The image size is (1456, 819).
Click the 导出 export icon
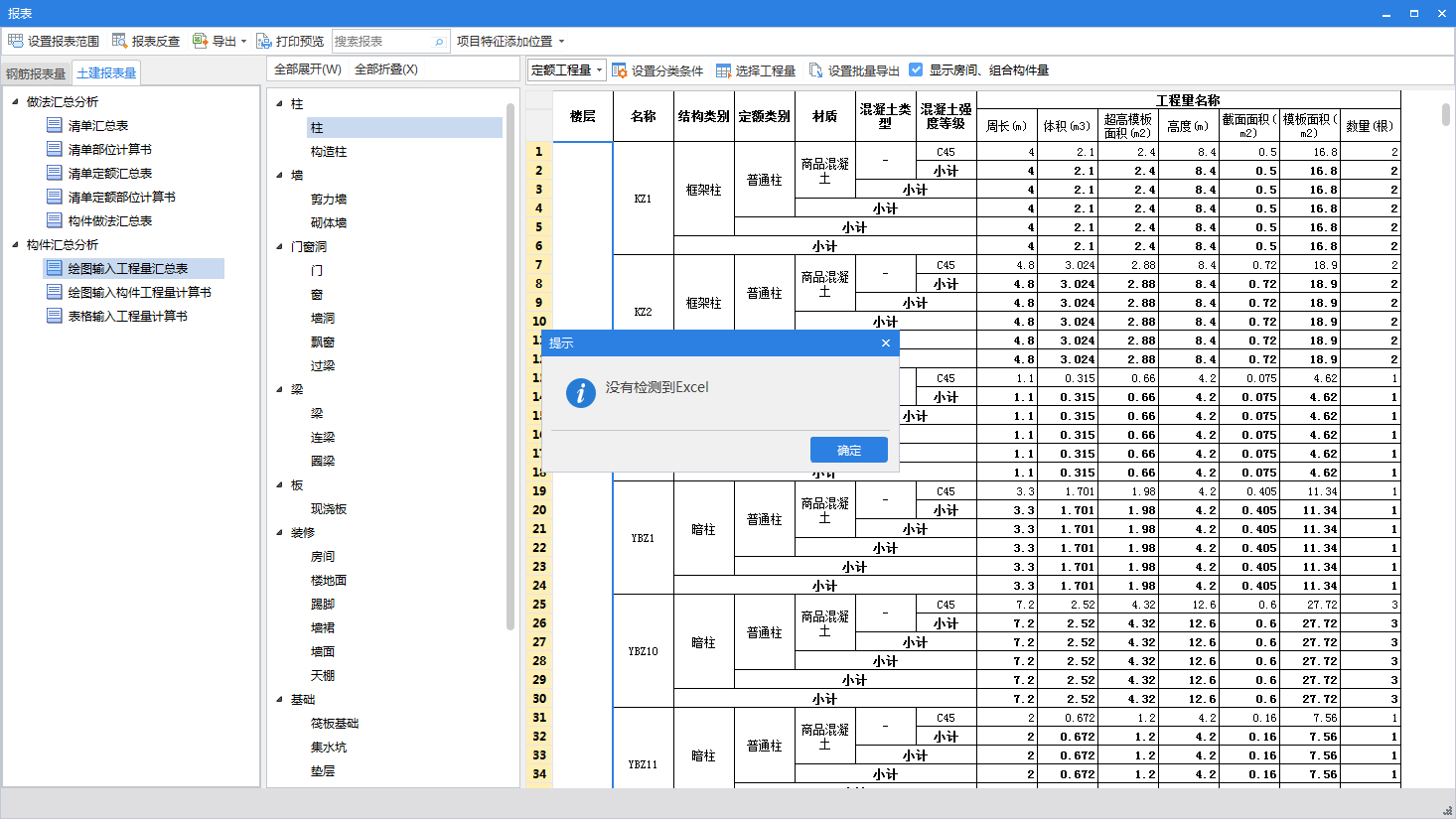(200, 41)
